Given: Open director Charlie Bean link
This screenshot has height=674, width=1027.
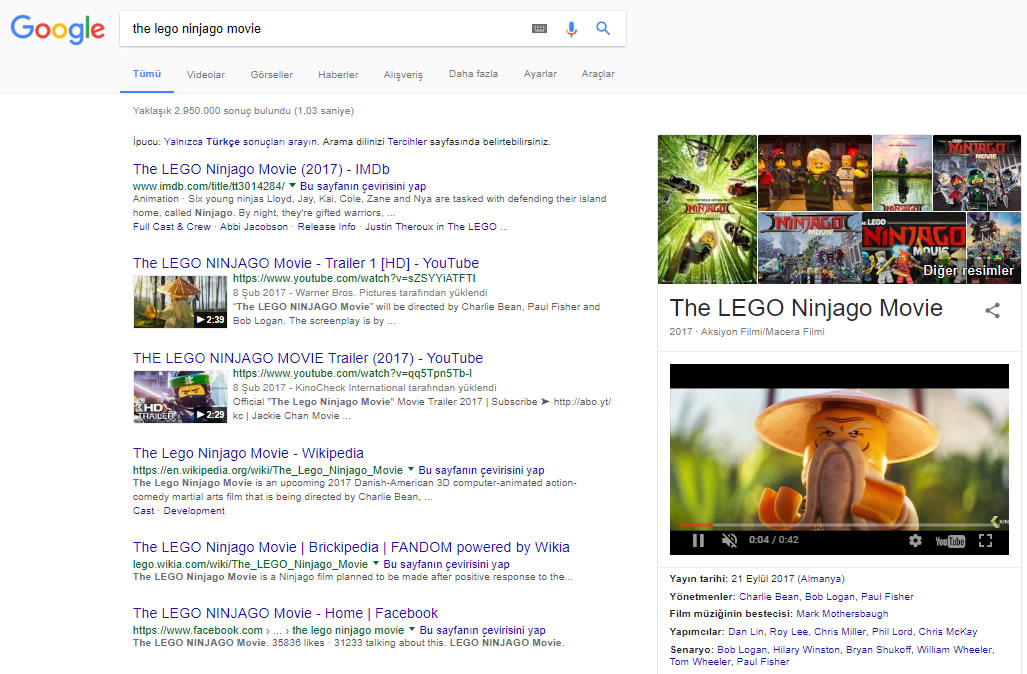Looking at the screenshot, I should (769, 597).
